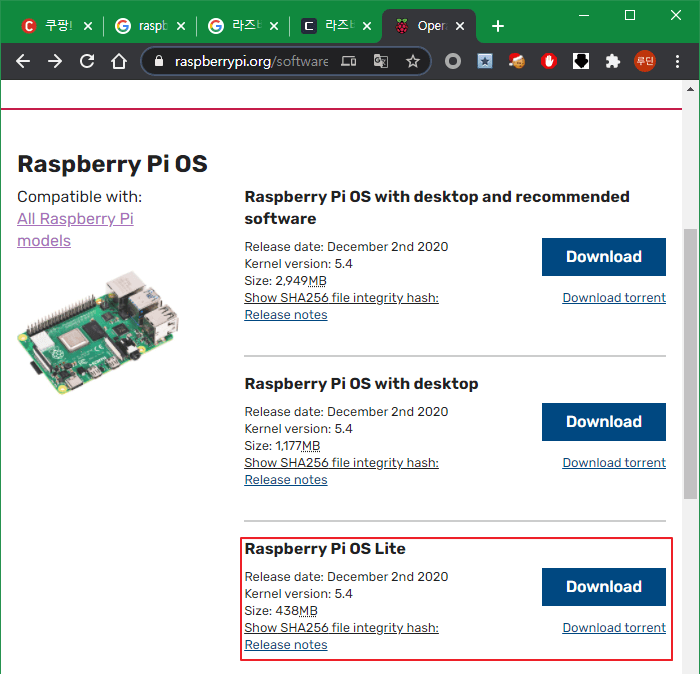700x674 pixels.
Task: Download torrent for Raspberry Pi OS with desktop
Action: pos(614,463)
